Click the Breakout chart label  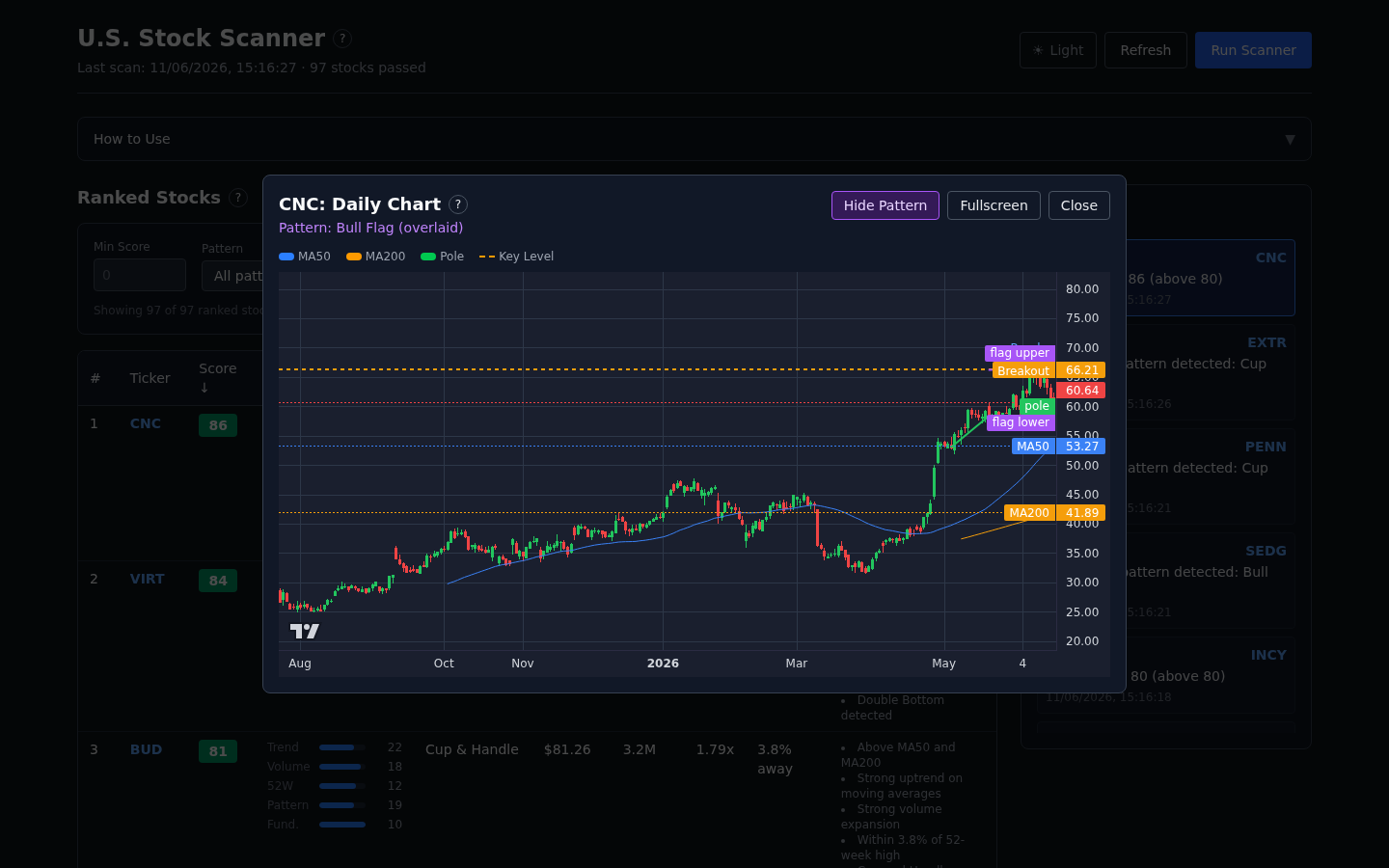[x=1023, y=370]
